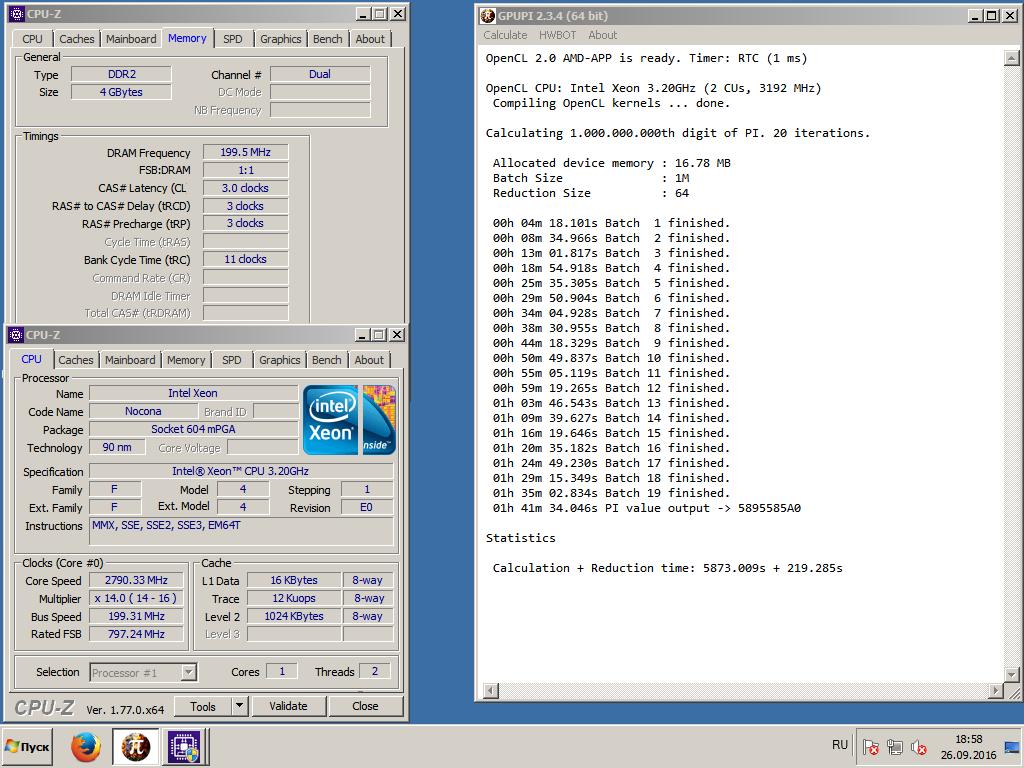Screen dimensions: 1024x768
Task: Click the Code Name value Nocona
Action: (x=143, y=411)
